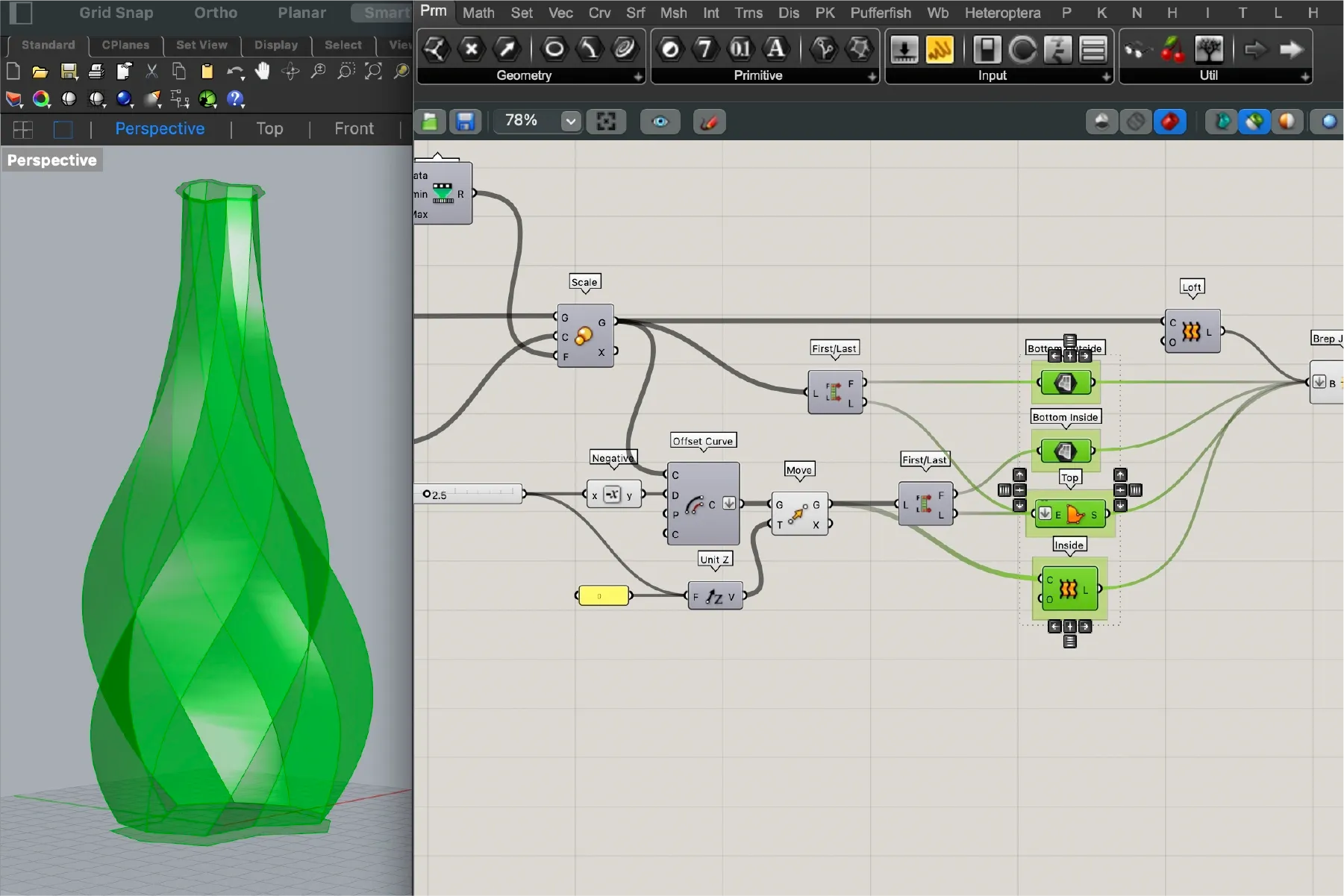Switch to the Top viewport

(269, 129)
